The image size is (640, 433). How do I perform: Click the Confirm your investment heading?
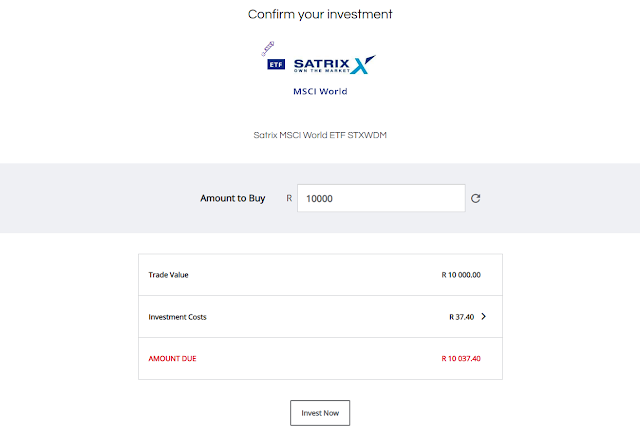(x=320, y=14)
